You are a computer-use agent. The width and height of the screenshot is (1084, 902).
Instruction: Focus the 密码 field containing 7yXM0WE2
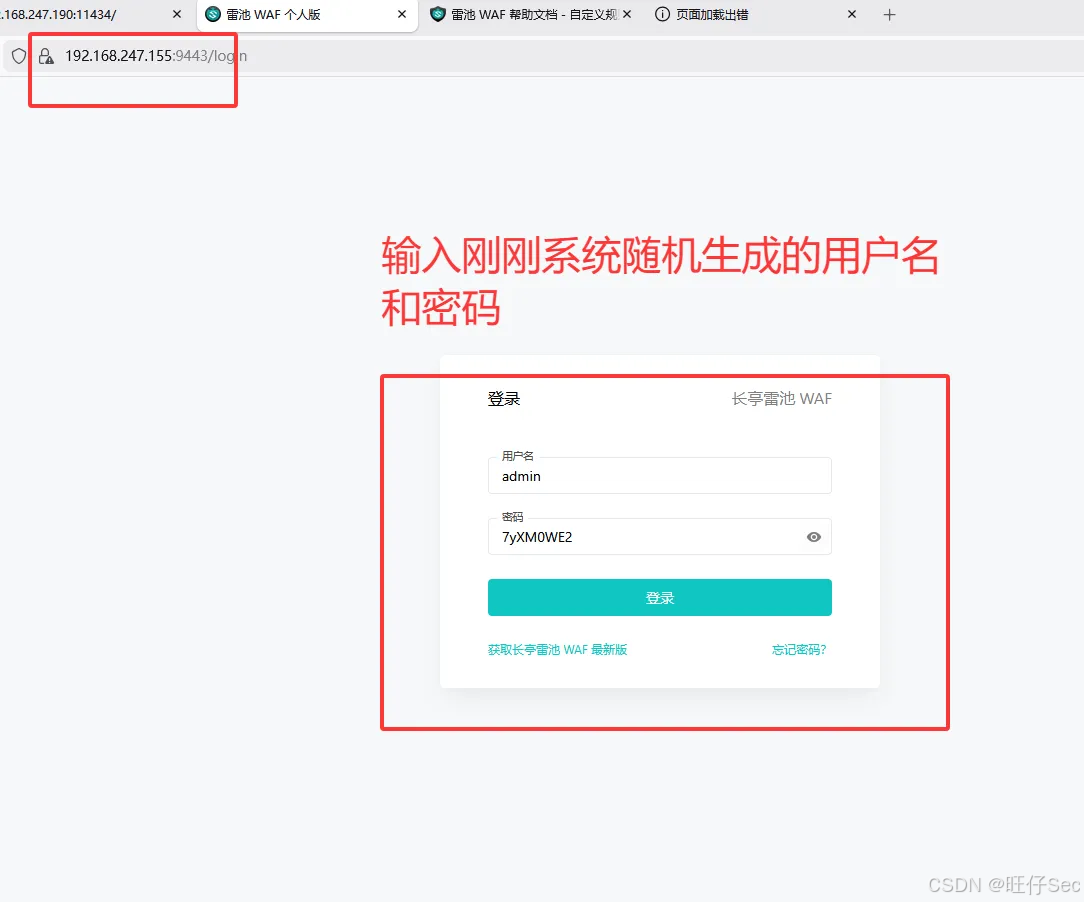(660, 536)
